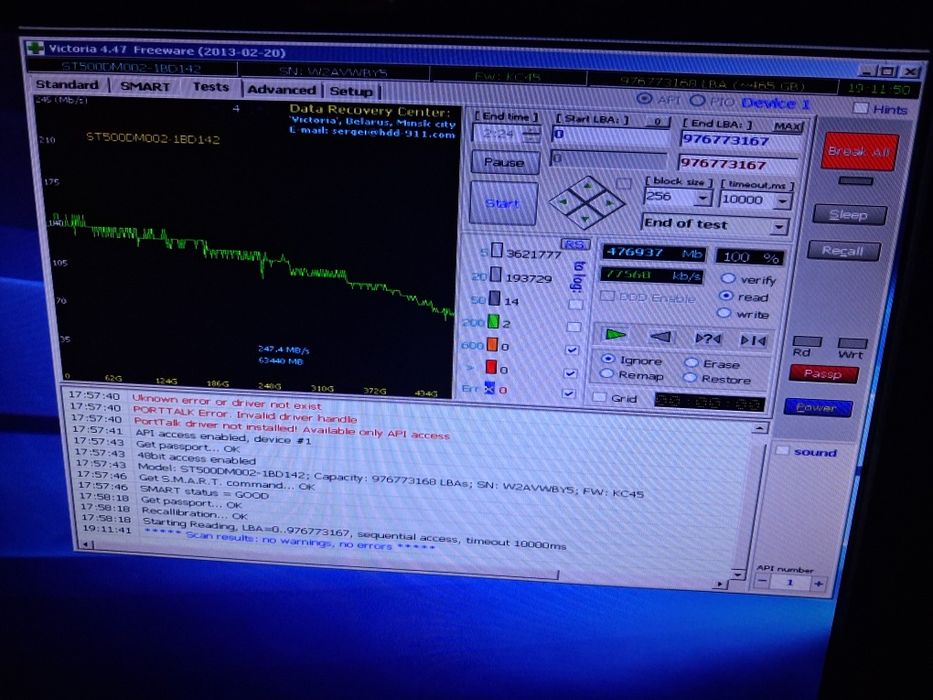Select the Restore radio option
The height and width of the screenshot is (700, 933).
(x=690, y=377)
